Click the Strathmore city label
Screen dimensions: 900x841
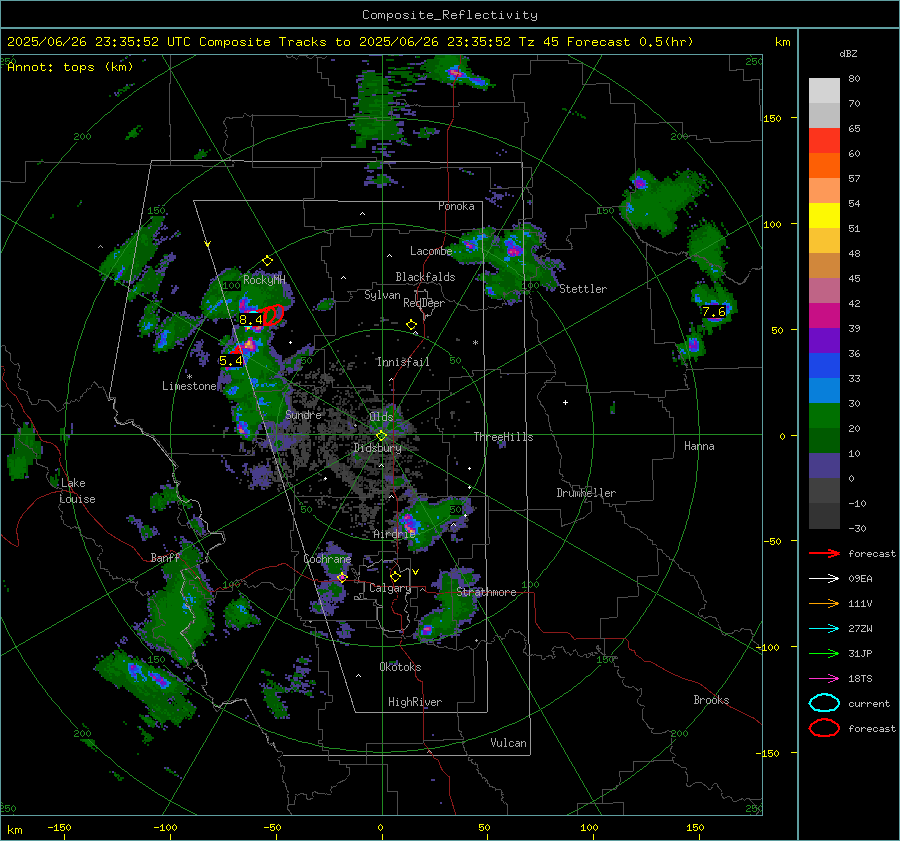[486, 592]
